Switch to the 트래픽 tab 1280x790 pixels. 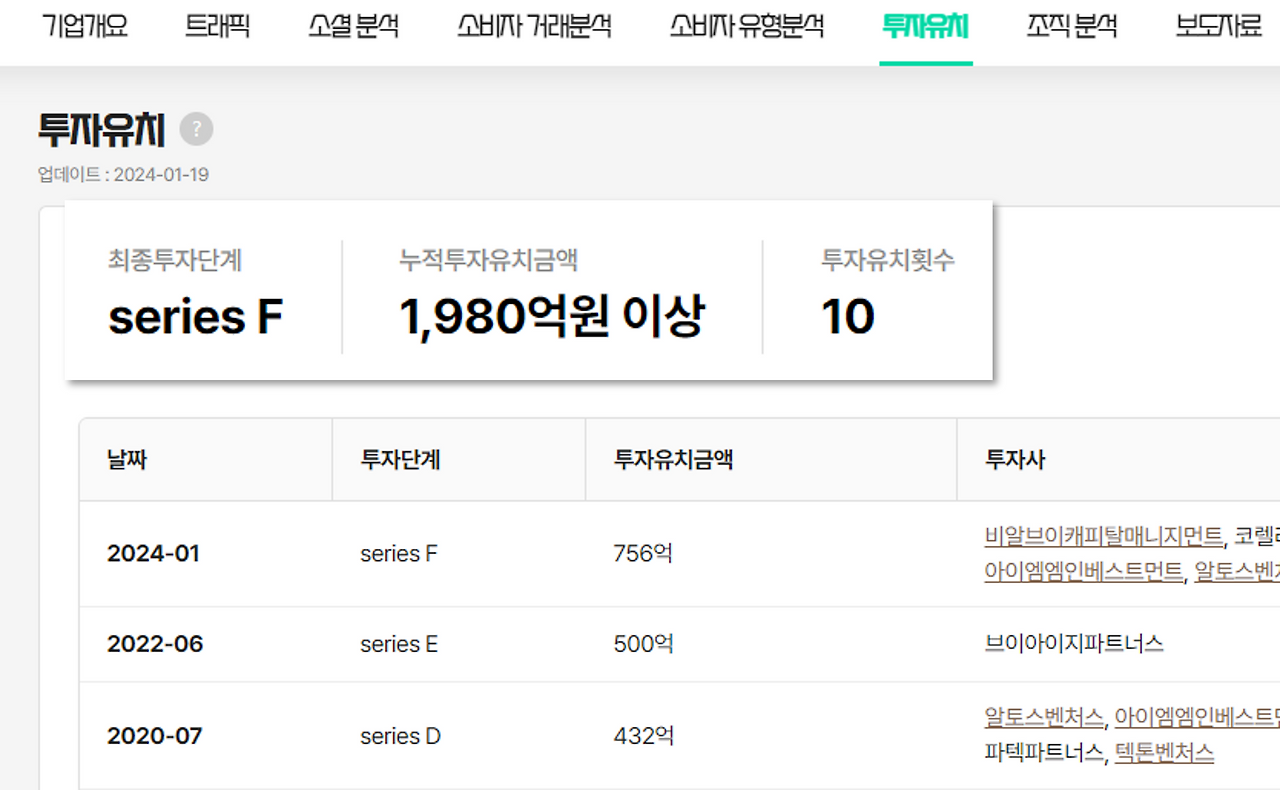(x=216, y=27)
